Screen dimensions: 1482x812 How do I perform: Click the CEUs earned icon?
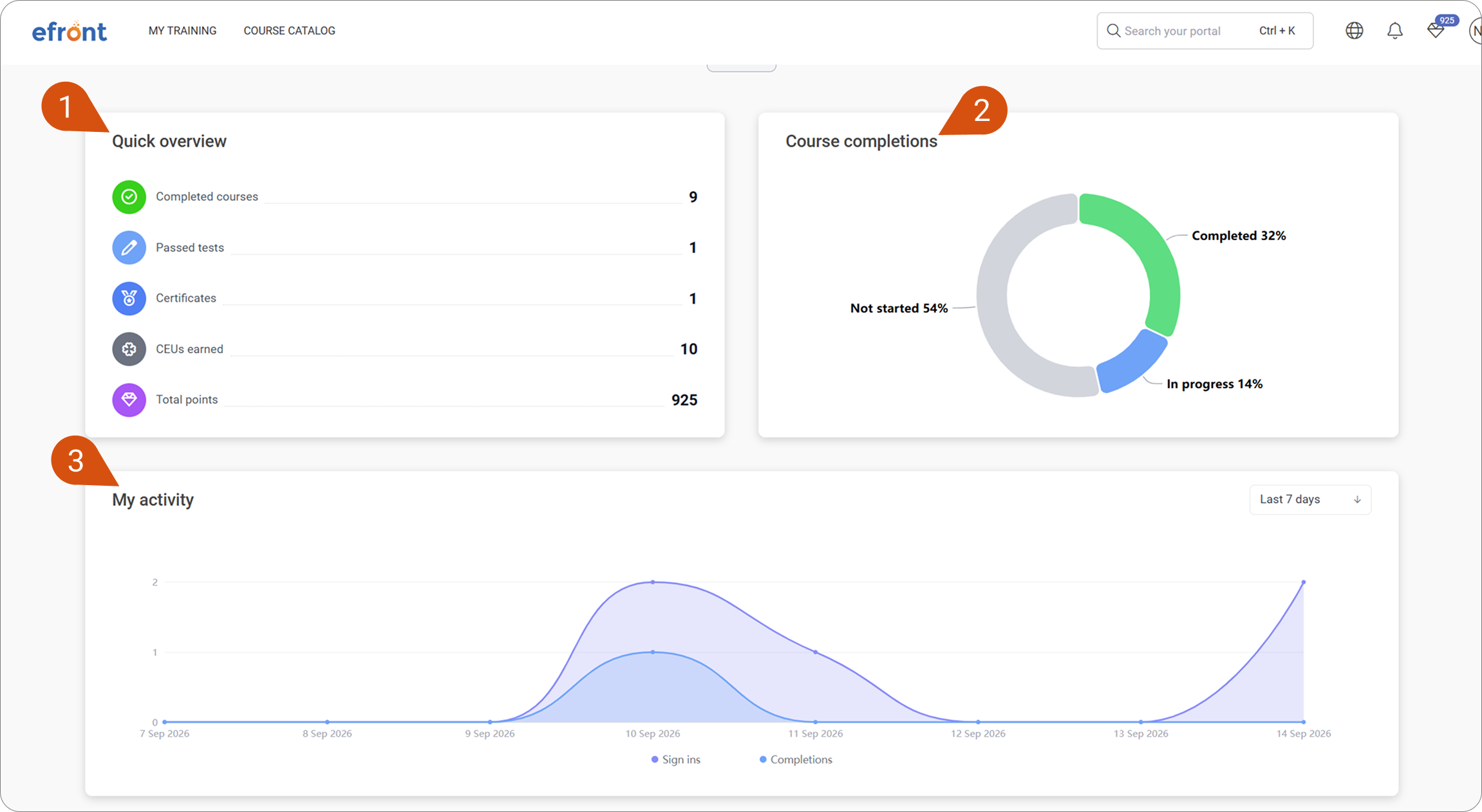pyautogui.click(x=129, y=349)
